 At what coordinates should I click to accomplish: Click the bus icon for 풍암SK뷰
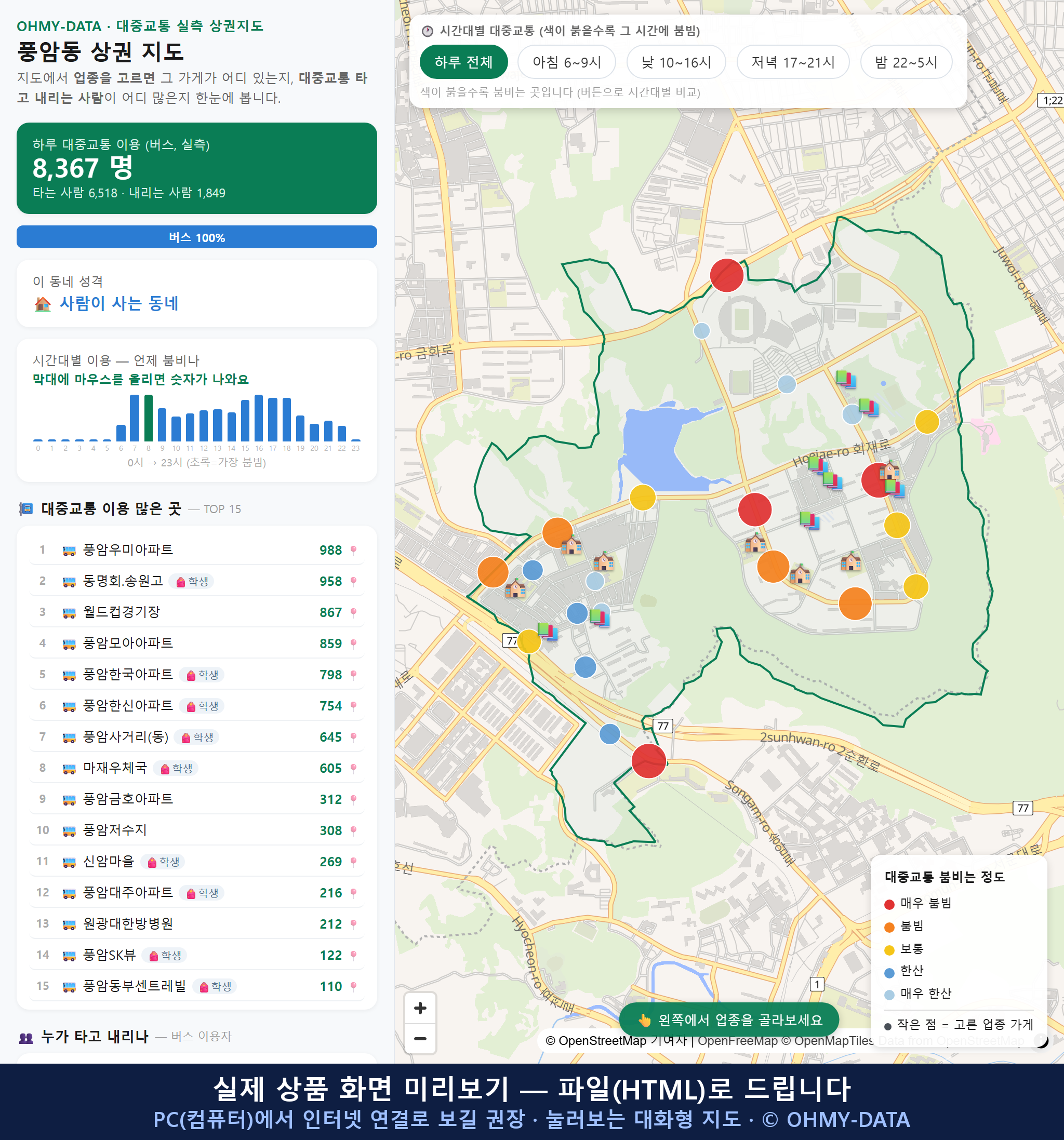click(69, 955)
